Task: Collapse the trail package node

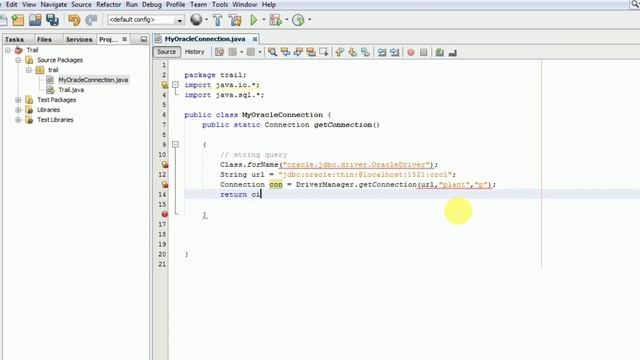Action: coord(29,70)
